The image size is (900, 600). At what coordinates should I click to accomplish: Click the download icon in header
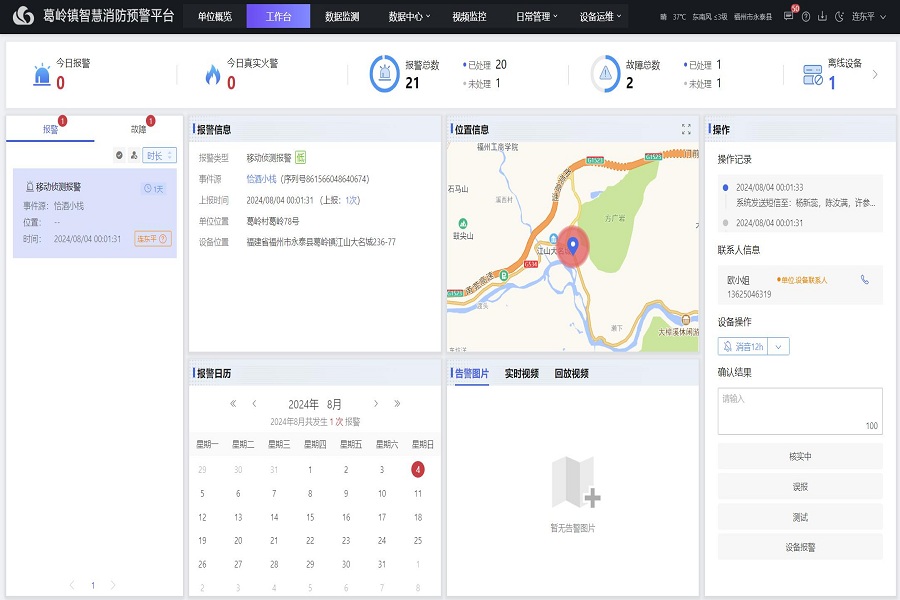822,17
